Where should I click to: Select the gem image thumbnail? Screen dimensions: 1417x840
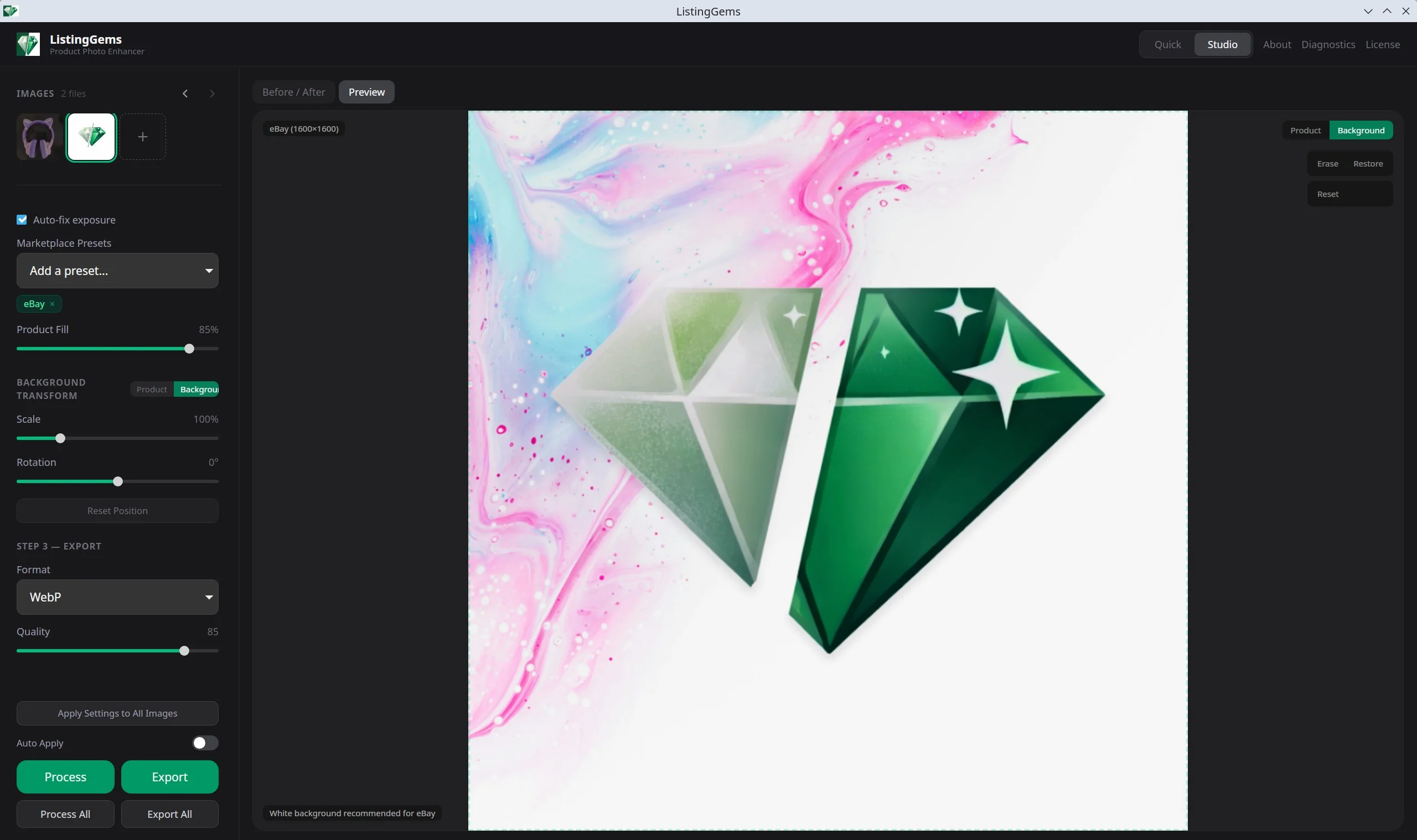point(91,137)
